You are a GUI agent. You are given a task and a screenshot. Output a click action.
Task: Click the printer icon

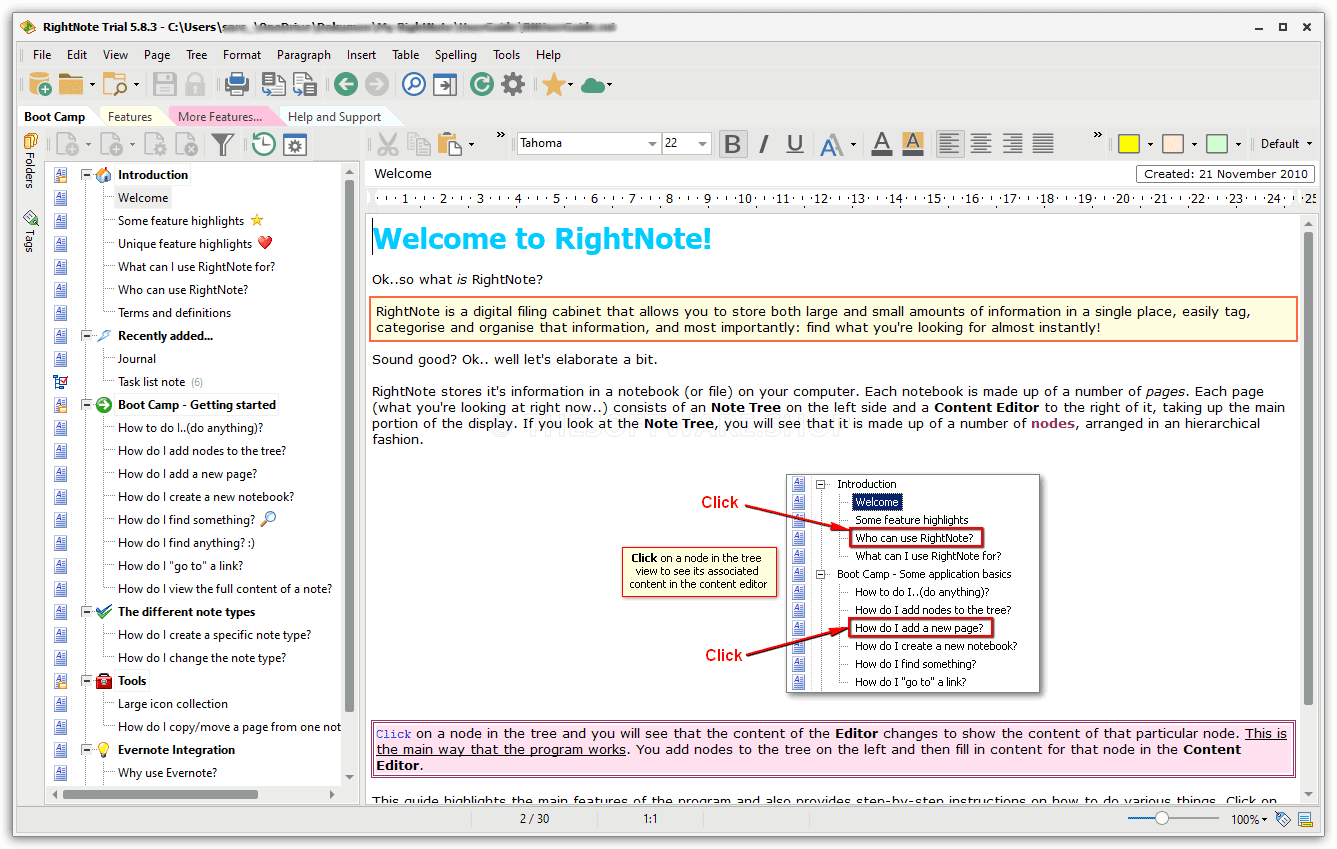236,84
